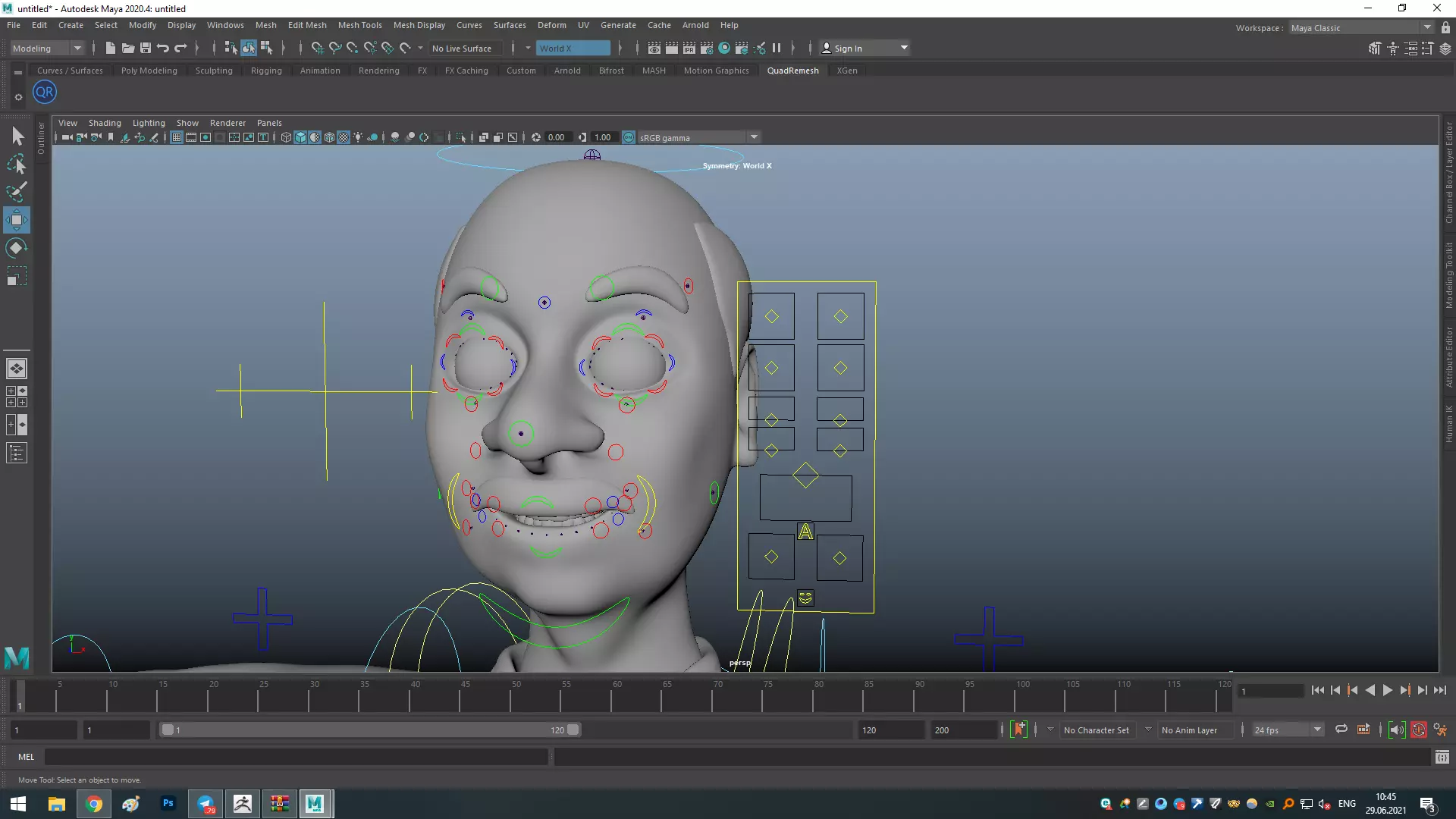Choose the Move tool in the toolbox
The height and width of the screenshot is (819, 1456).
[17, 220]
